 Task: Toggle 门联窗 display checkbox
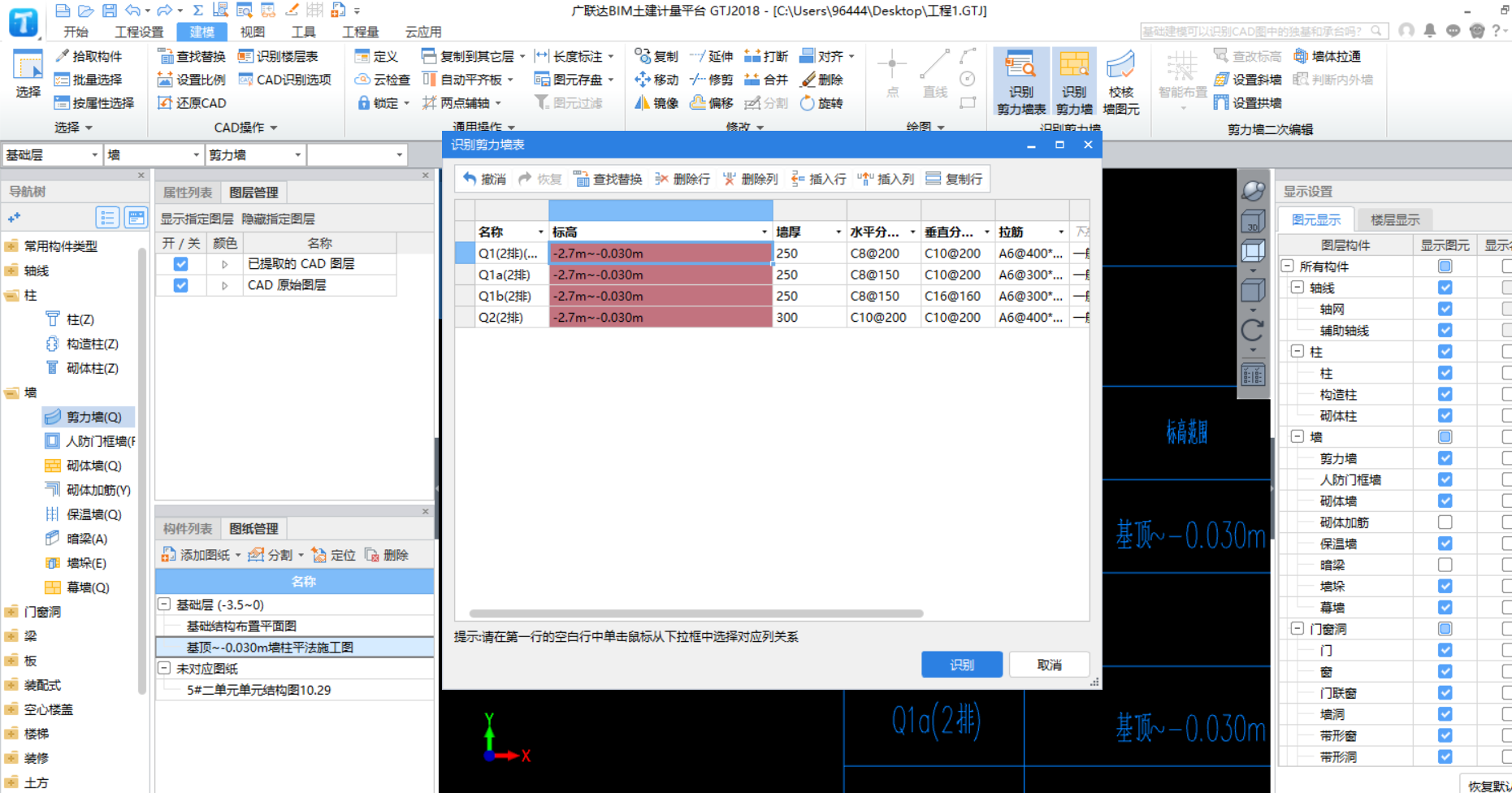coord(1445,693)
